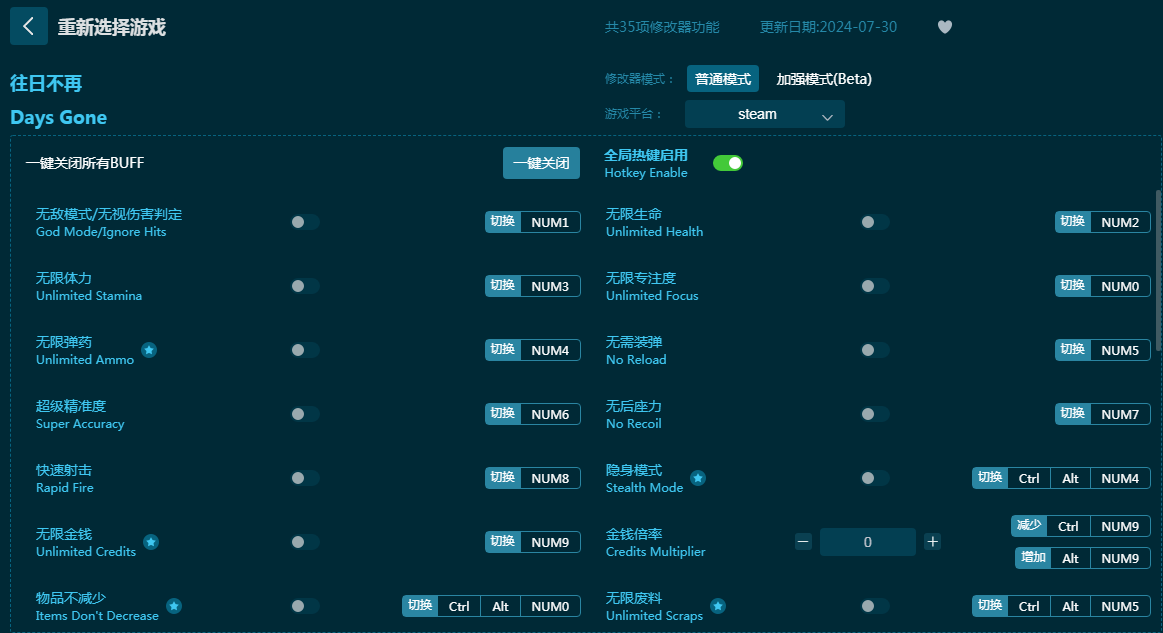Click star badge beside Items Don't Decrease
Viewport: 1163px width, 633px height.
pos(174,606)
